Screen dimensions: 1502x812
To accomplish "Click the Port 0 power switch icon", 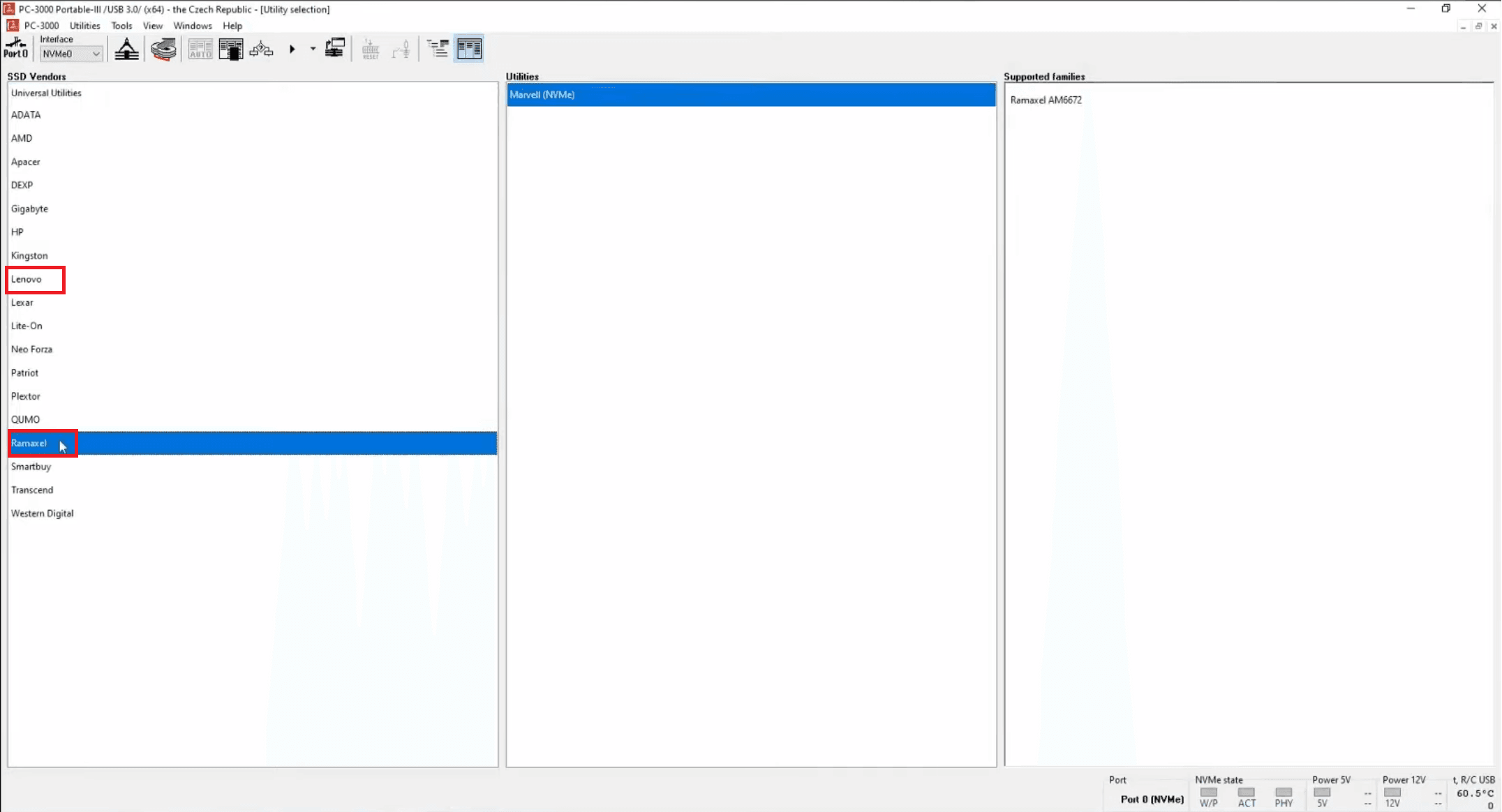I will [15, 48].
